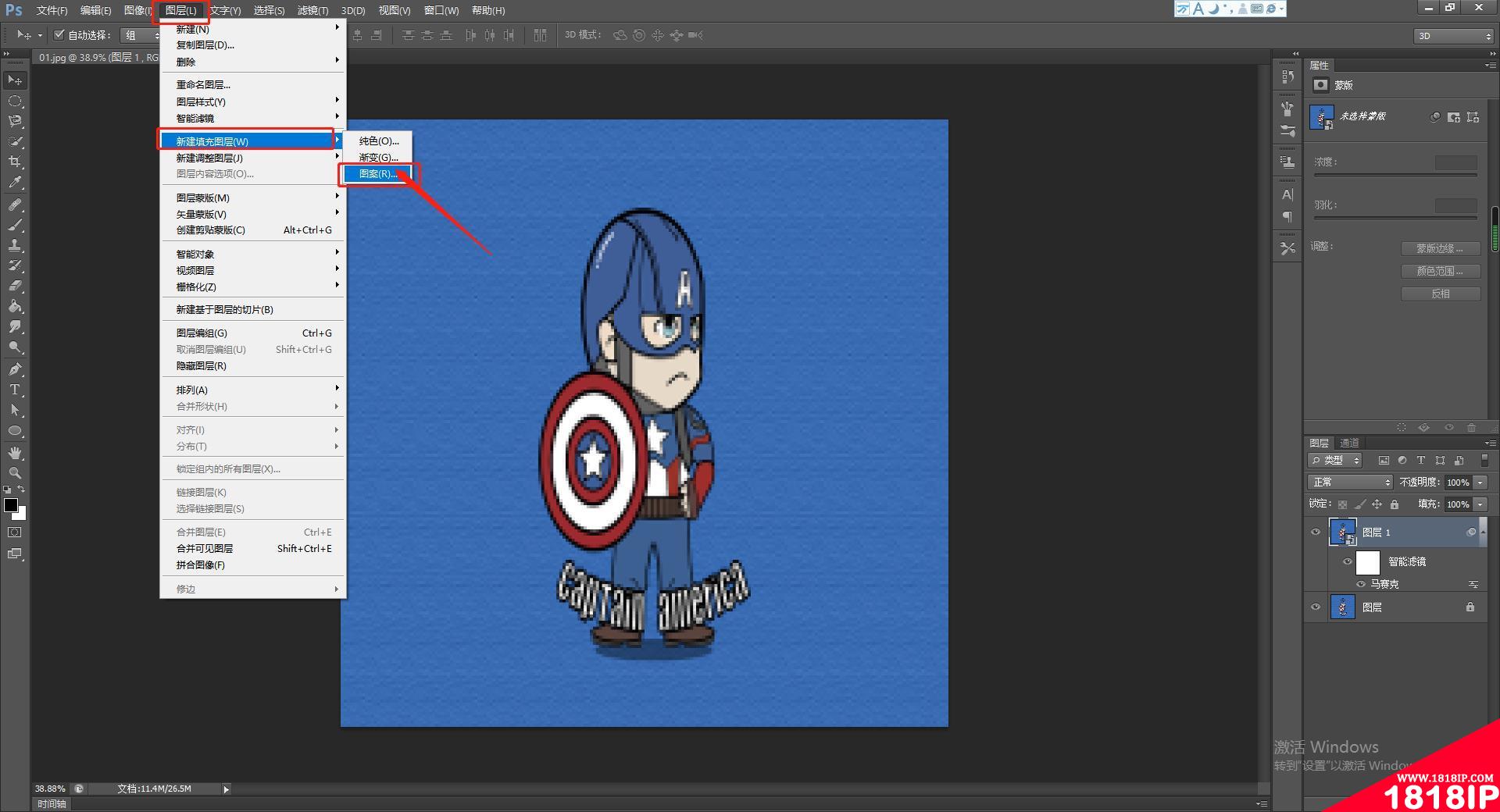The image size is (1500, 812).
Task: Select the Brush tool
Action: click(15, 225)
